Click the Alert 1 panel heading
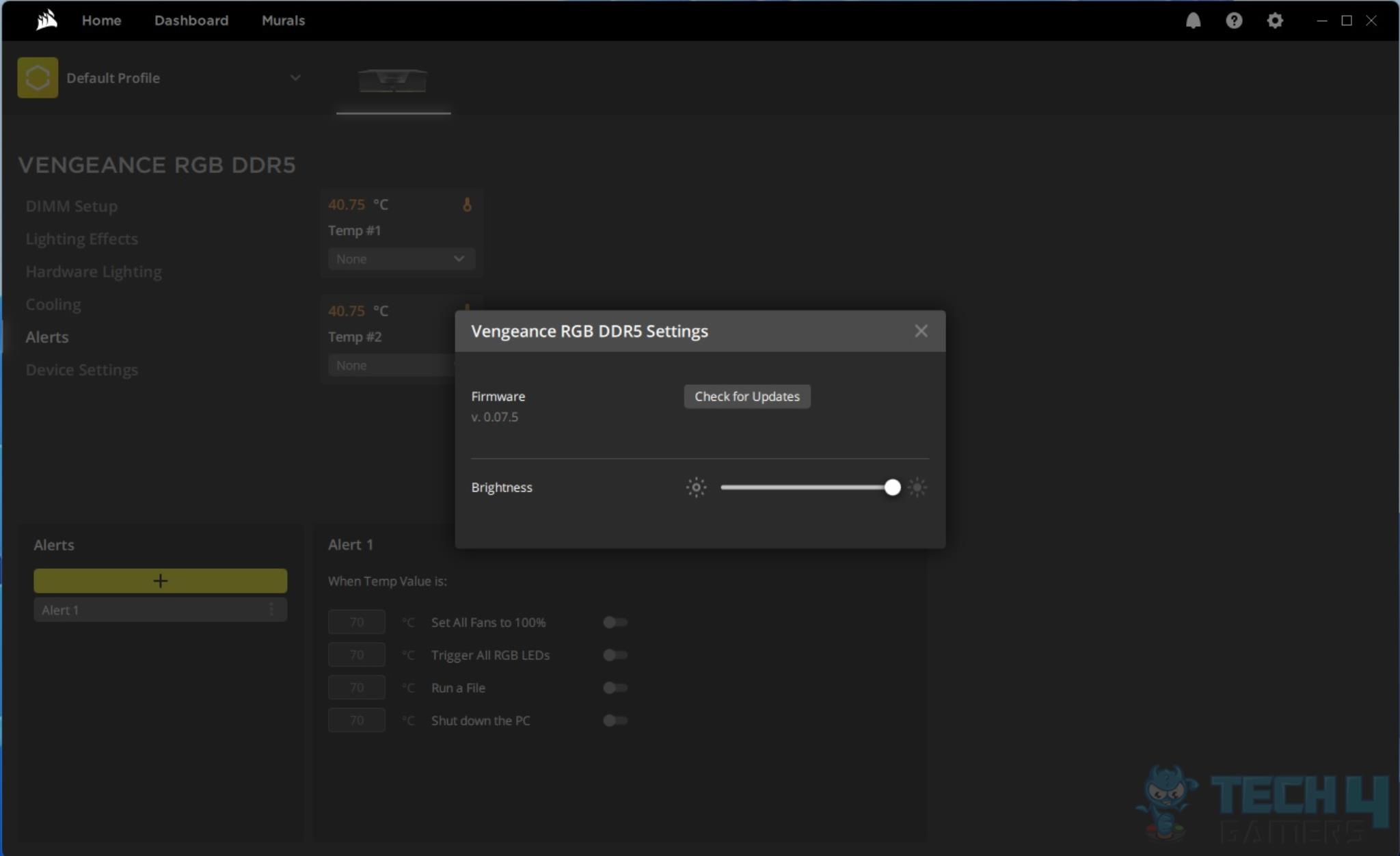This screenshot has width=1400, height=856. [x=351, y=545]
